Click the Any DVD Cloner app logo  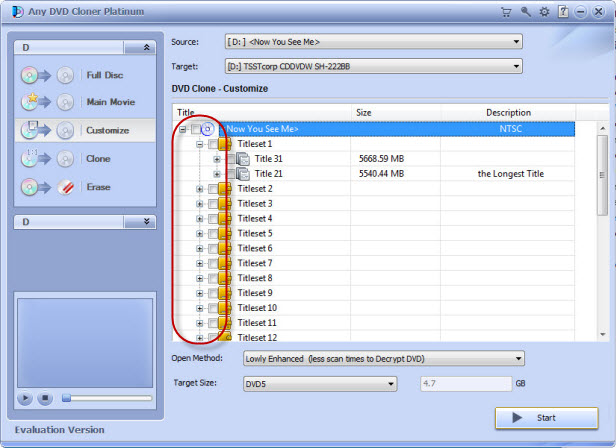pyautogui.click(x=17, y=12)
